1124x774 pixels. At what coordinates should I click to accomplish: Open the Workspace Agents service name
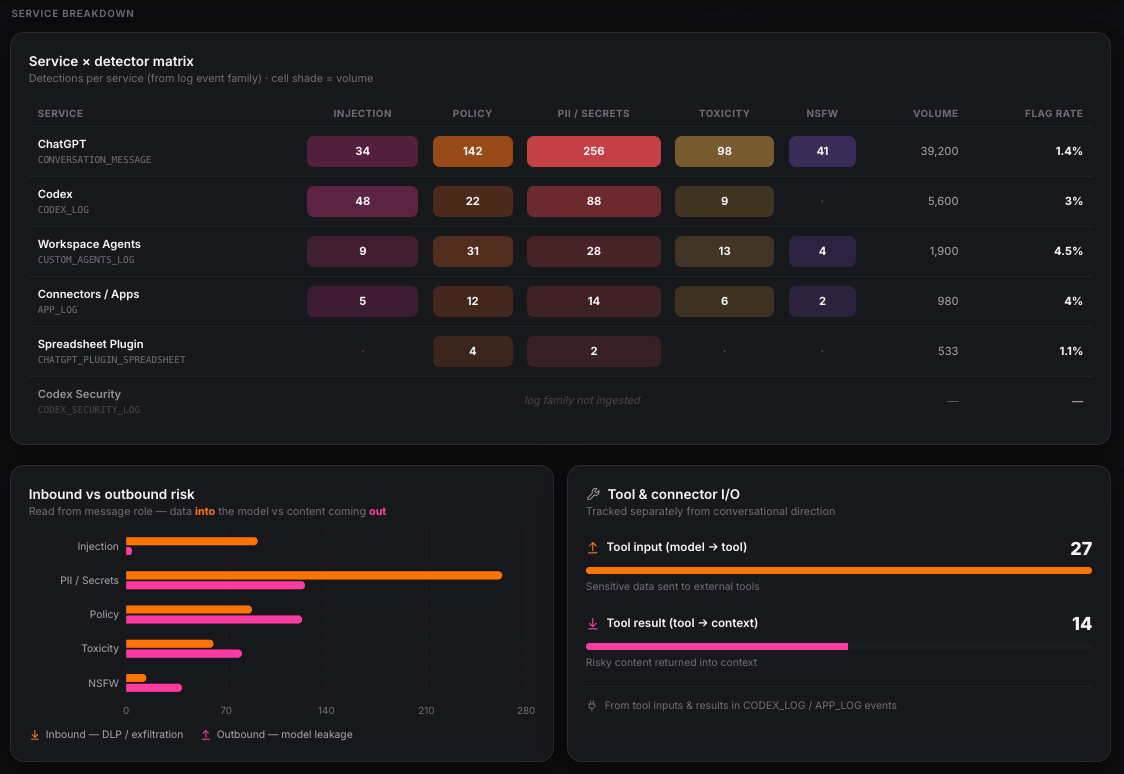tap(89, 244)
